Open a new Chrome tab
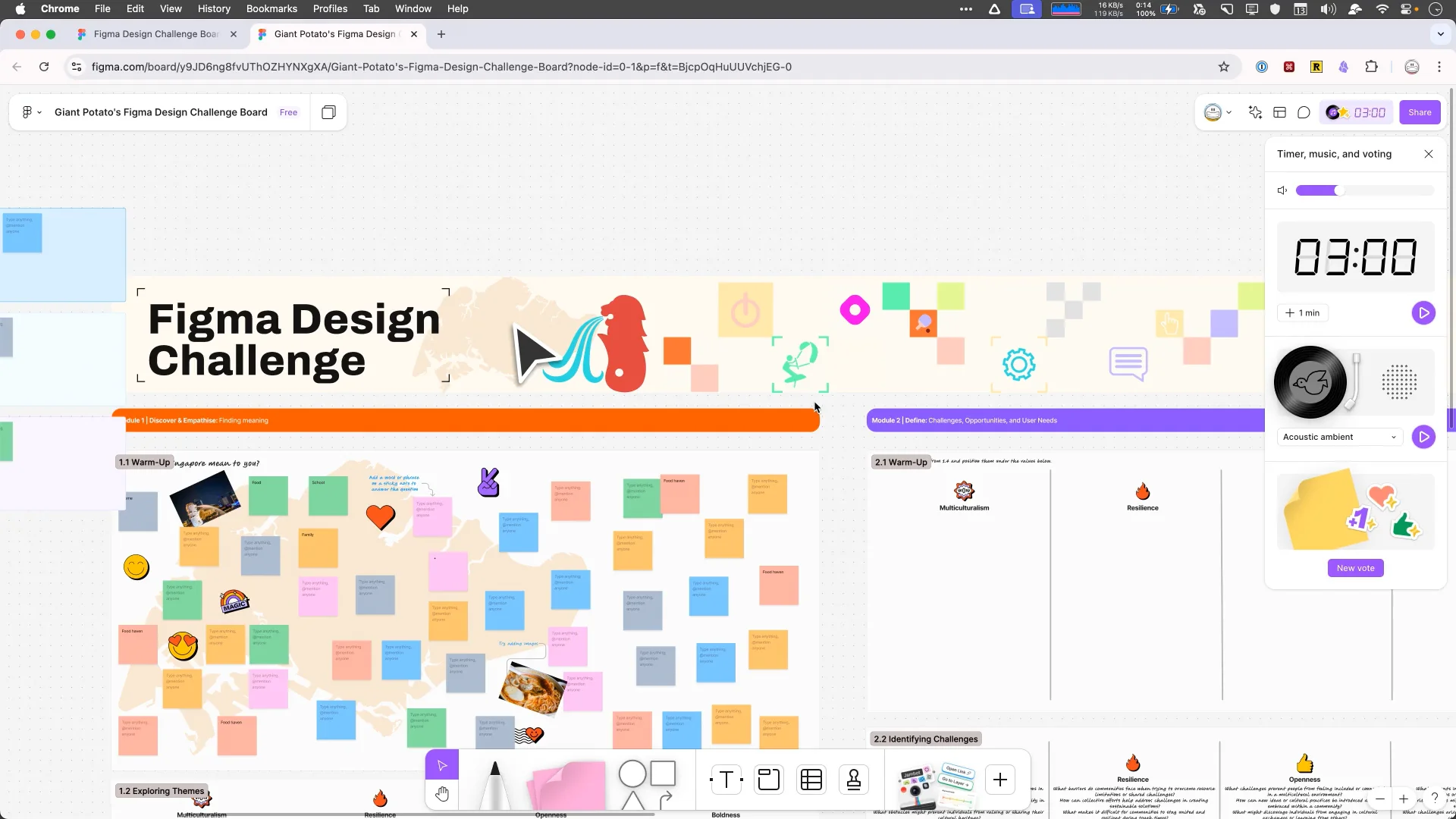Viewport: 1456px width, 819px height. click(x=441, y=34)
